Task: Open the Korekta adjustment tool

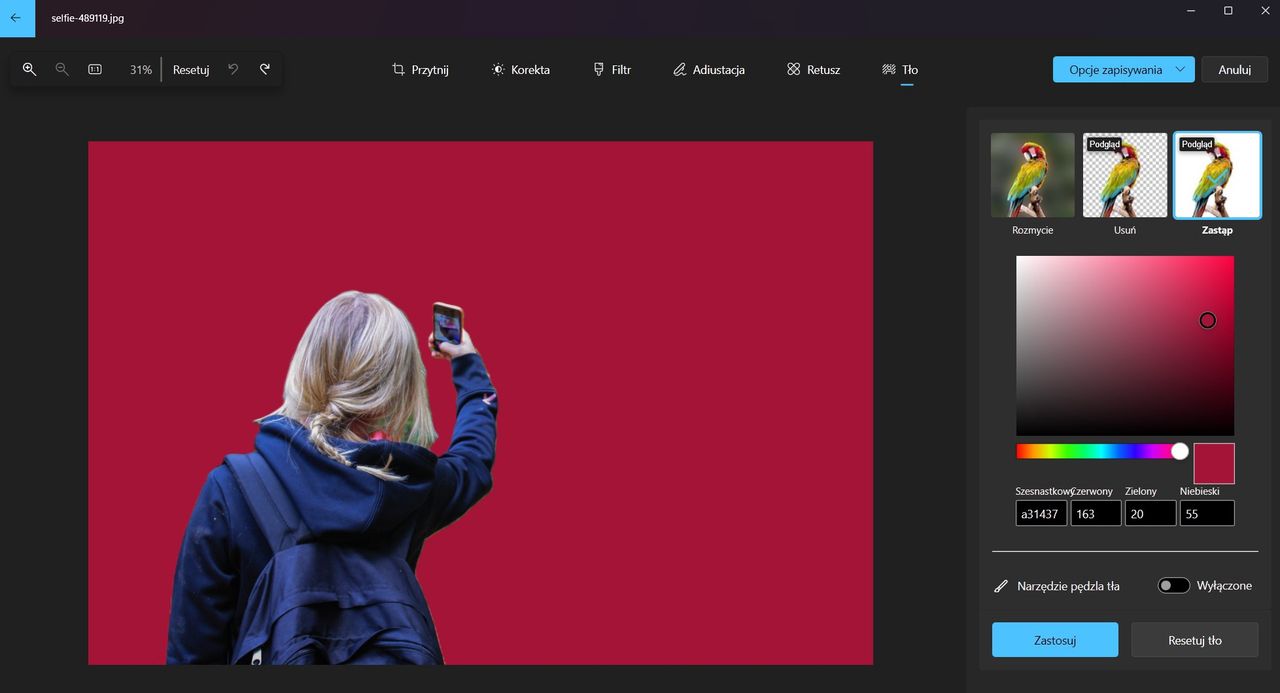Action: [520, 70]
